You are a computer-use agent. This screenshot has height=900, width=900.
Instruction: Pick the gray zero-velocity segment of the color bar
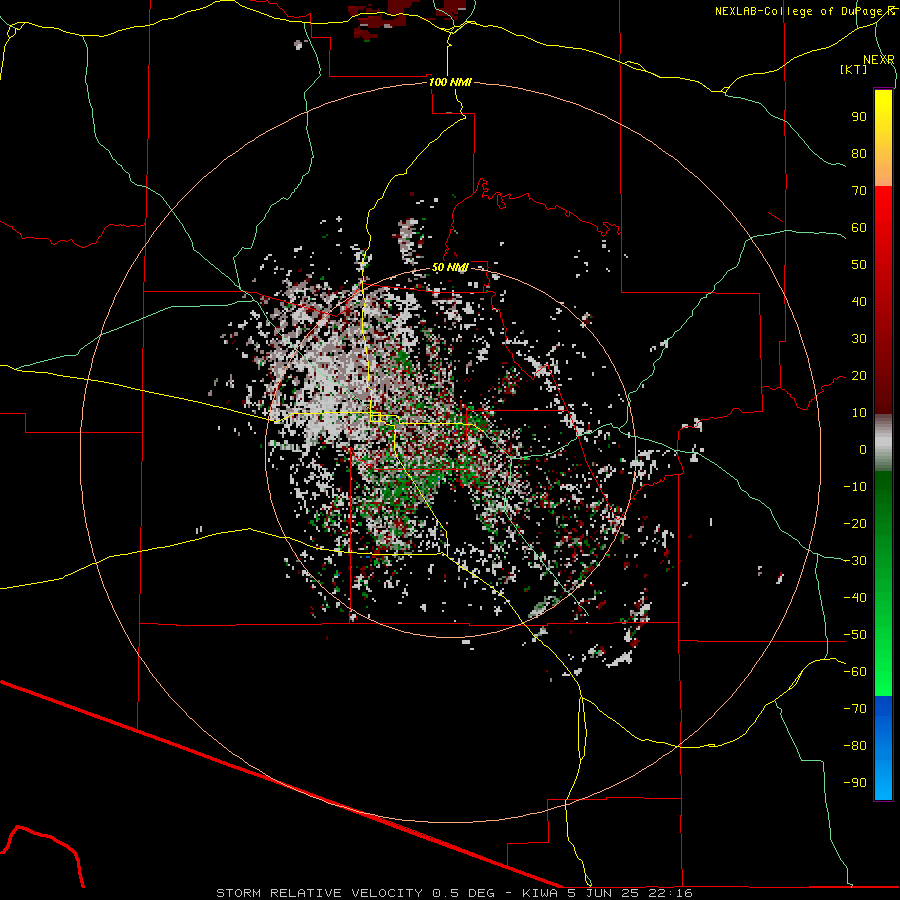point(883,442)
